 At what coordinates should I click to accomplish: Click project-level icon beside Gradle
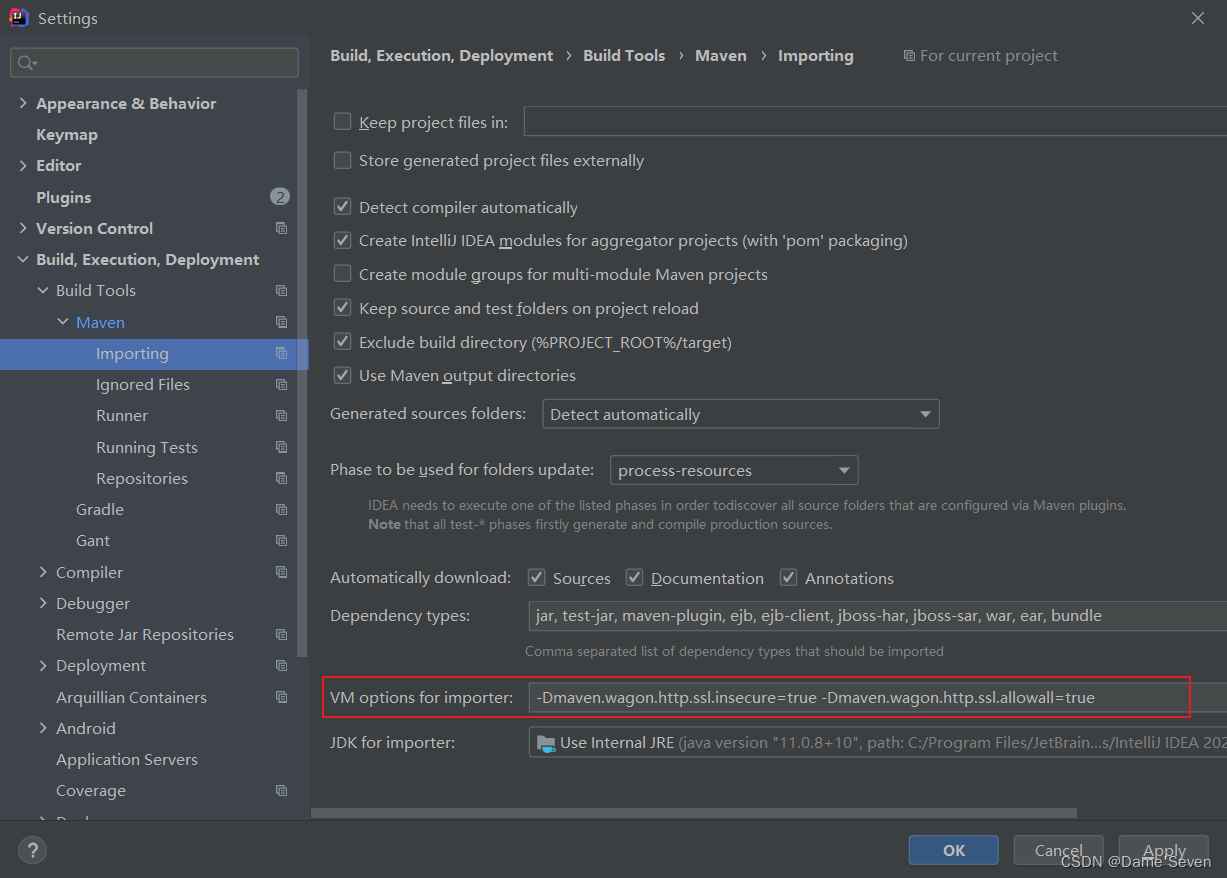[281, 510]
